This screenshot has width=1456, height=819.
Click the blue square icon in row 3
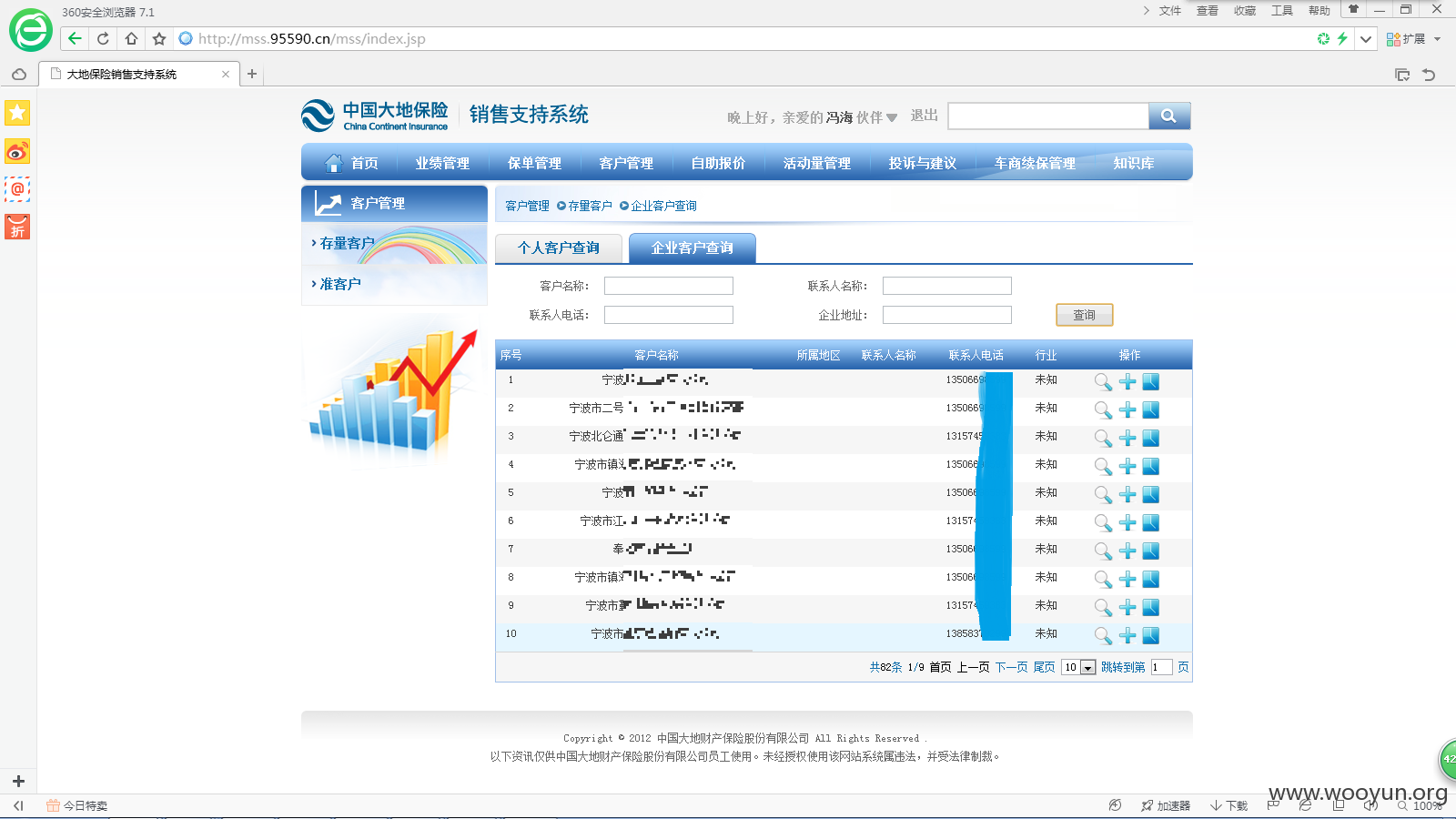(x=1151, y=439)
